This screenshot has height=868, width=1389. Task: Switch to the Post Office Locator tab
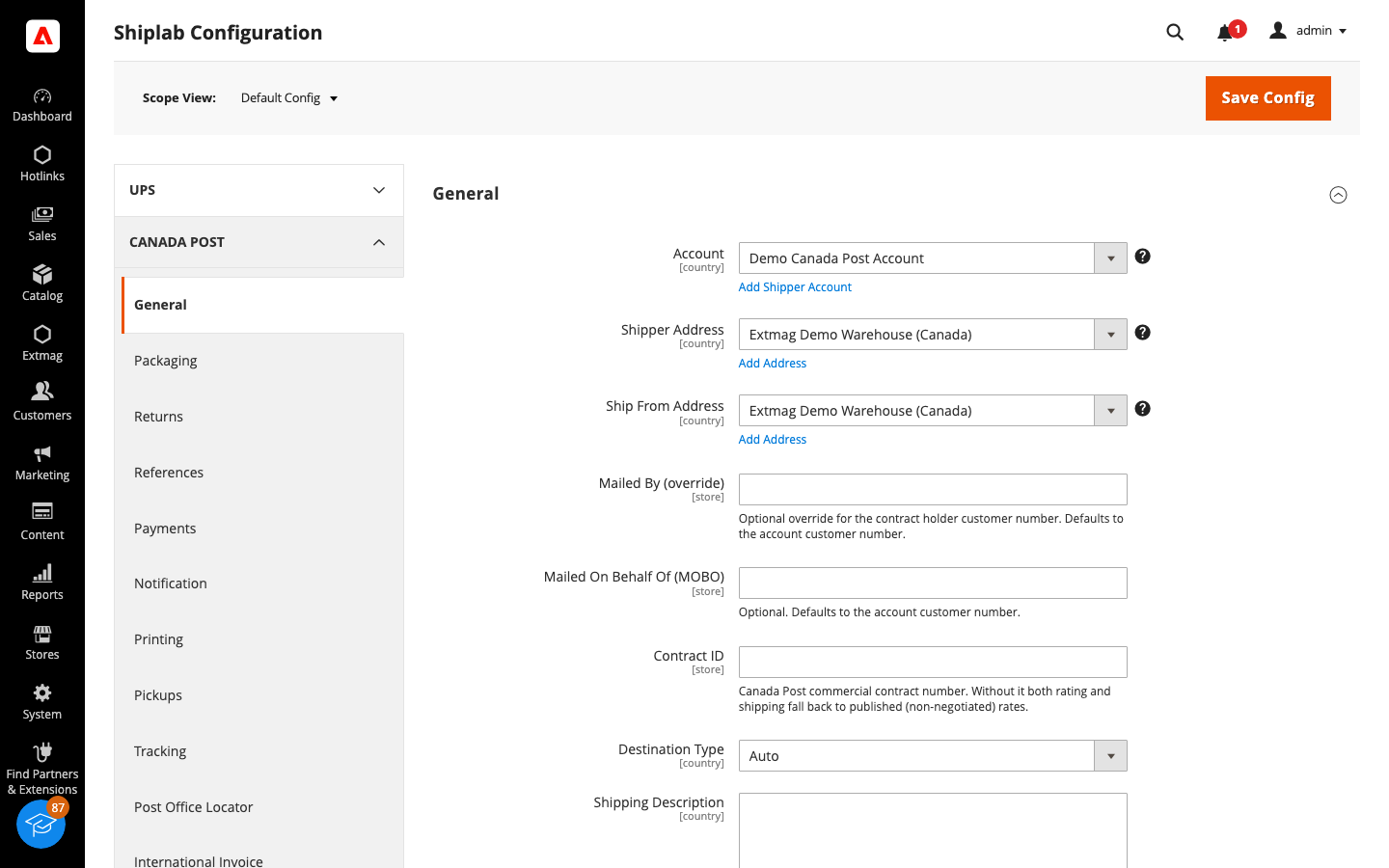(x=262, y=807)
